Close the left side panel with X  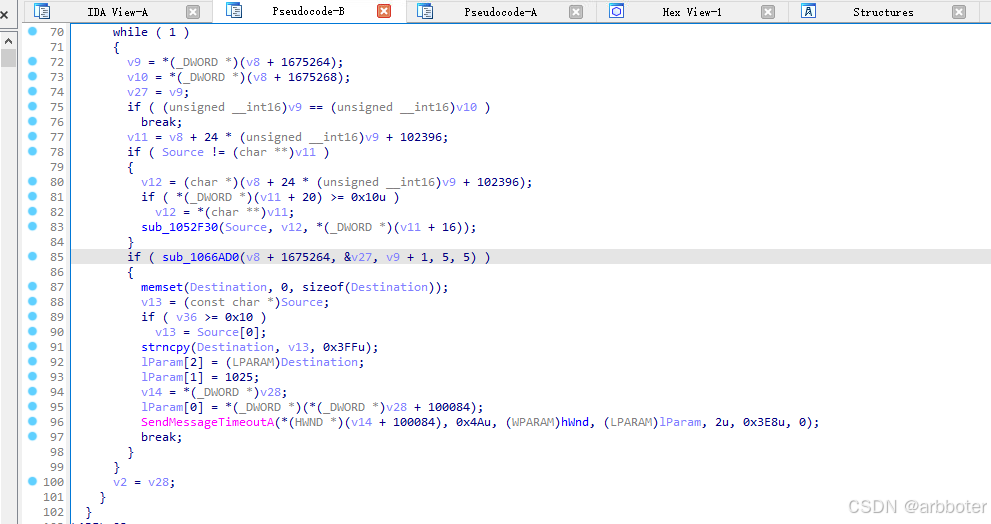4,14
